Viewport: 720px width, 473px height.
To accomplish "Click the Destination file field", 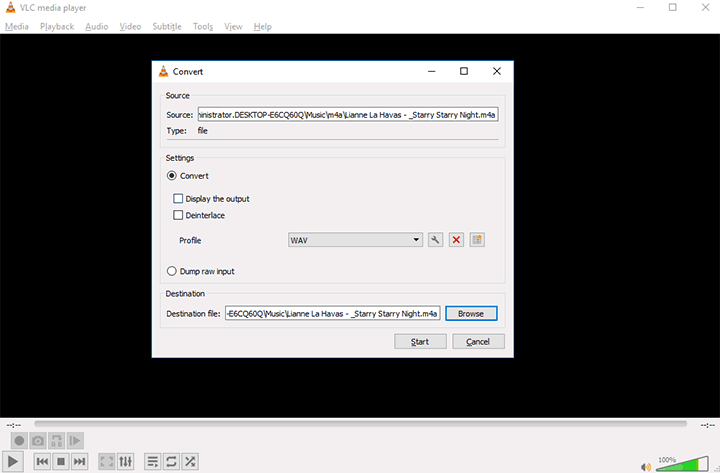I will click(x=333, y=314).
